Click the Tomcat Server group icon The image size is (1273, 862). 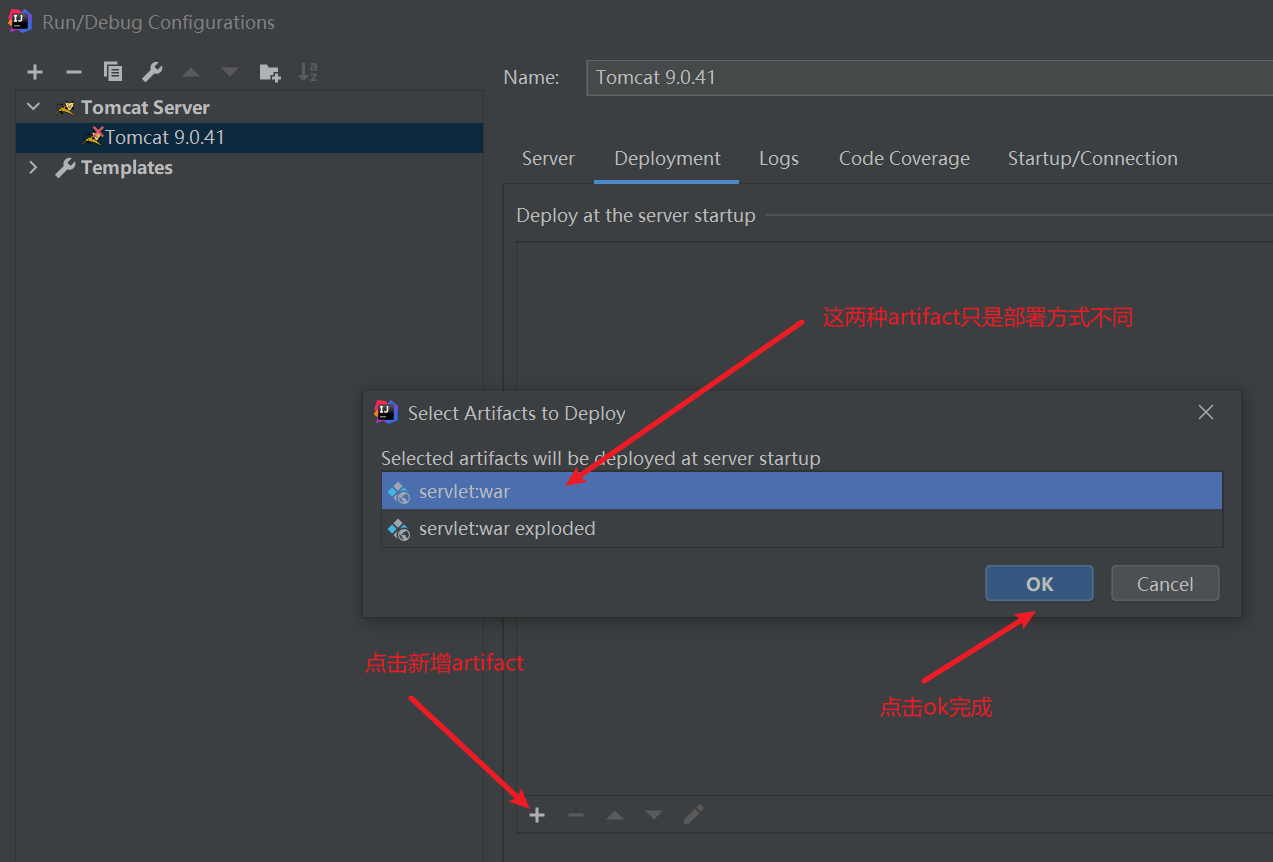pyautogui.click(x=66, y=107)
